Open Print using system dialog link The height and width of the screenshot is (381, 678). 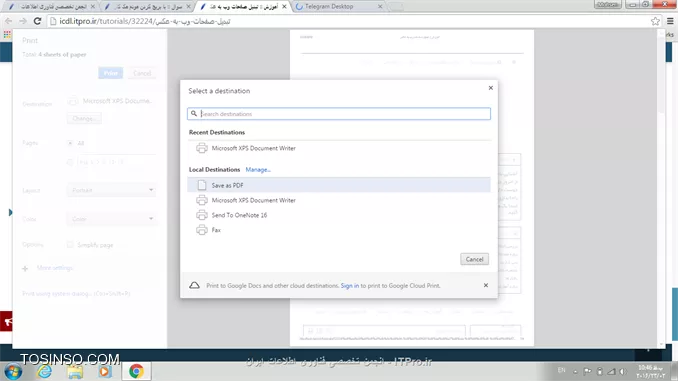click(76, 294)
